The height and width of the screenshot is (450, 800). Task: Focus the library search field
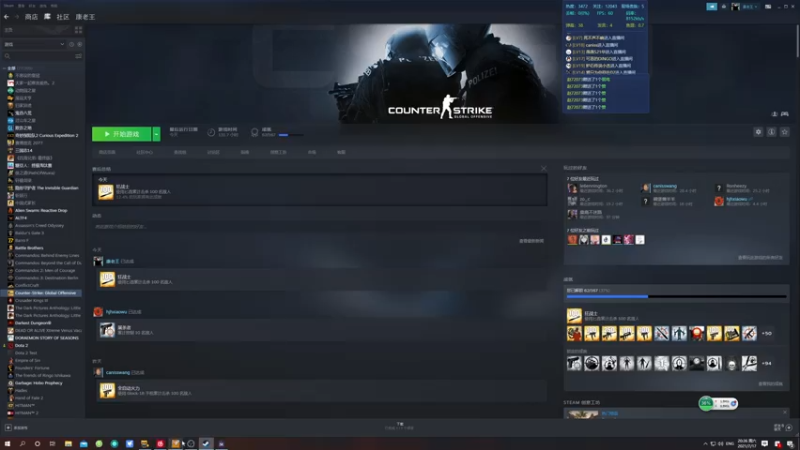coord(39,56)
